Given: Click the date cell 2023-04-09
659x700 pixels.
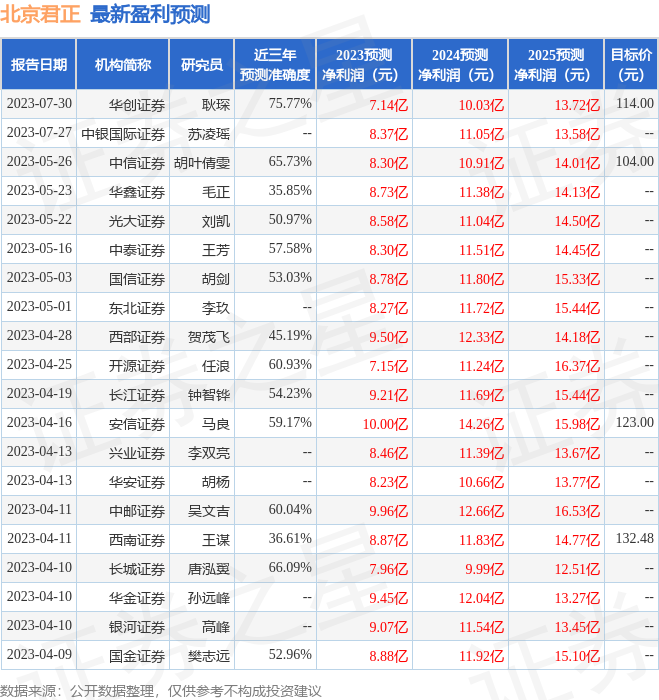Looking at the screenshot, I should [39, 655].
